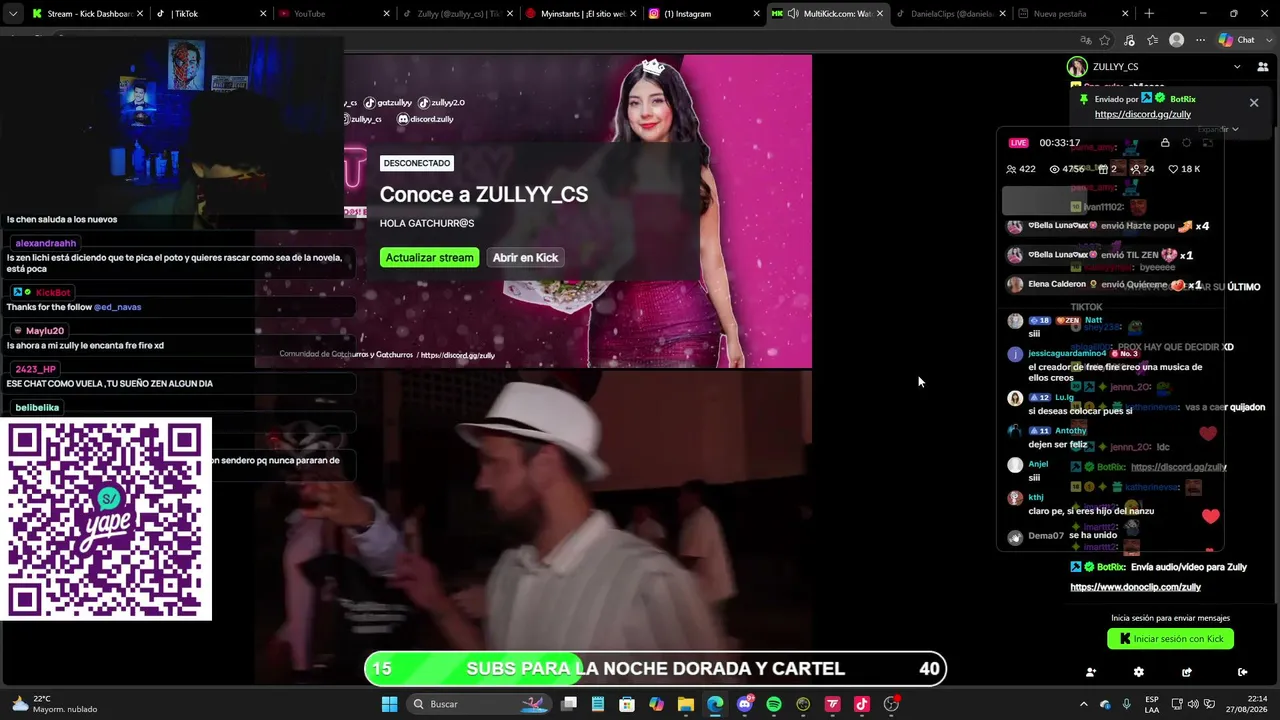Open the chat users list icon beside ZULLYY_CS
The image size is (1280, 720).
pyautogui.click(x=1262, y=67)
